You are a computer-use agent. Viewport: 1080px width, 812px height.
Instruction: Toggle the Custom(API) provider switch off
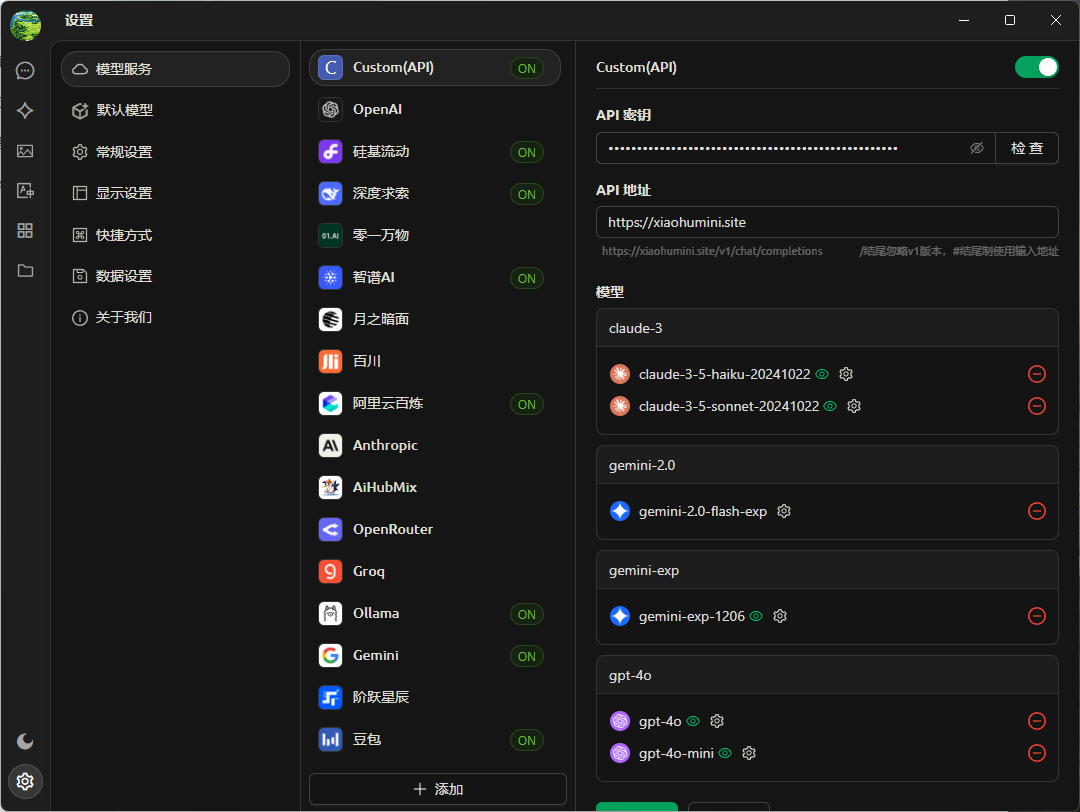[x=1036, y=67]
